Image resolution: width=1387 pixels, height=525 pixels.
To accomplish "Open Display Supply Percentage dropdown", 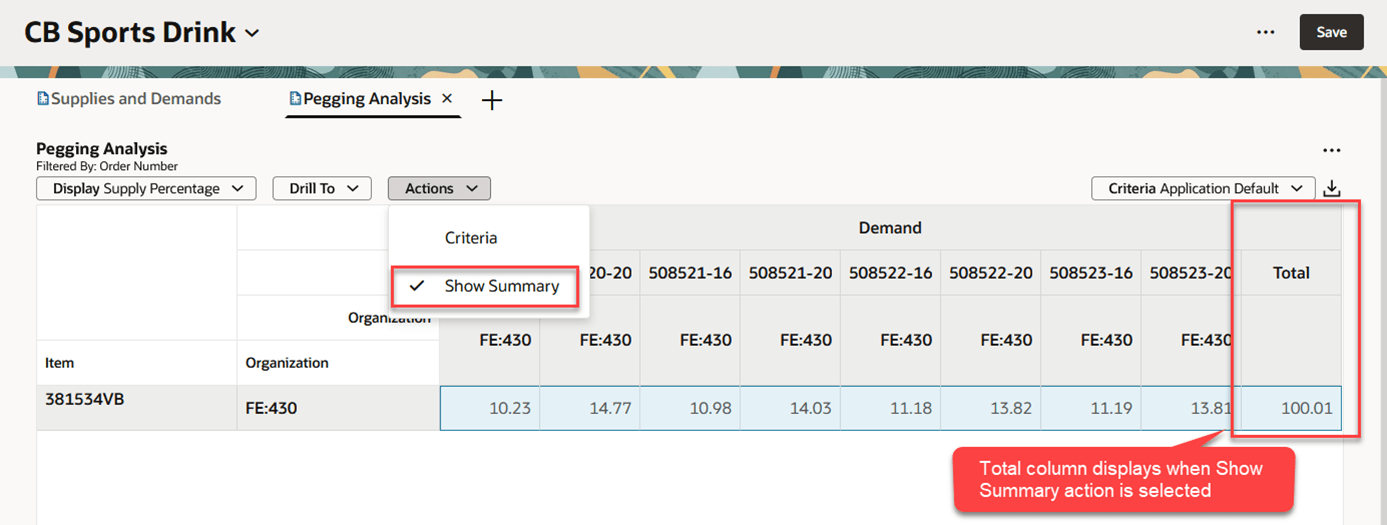I will (146, 188).
